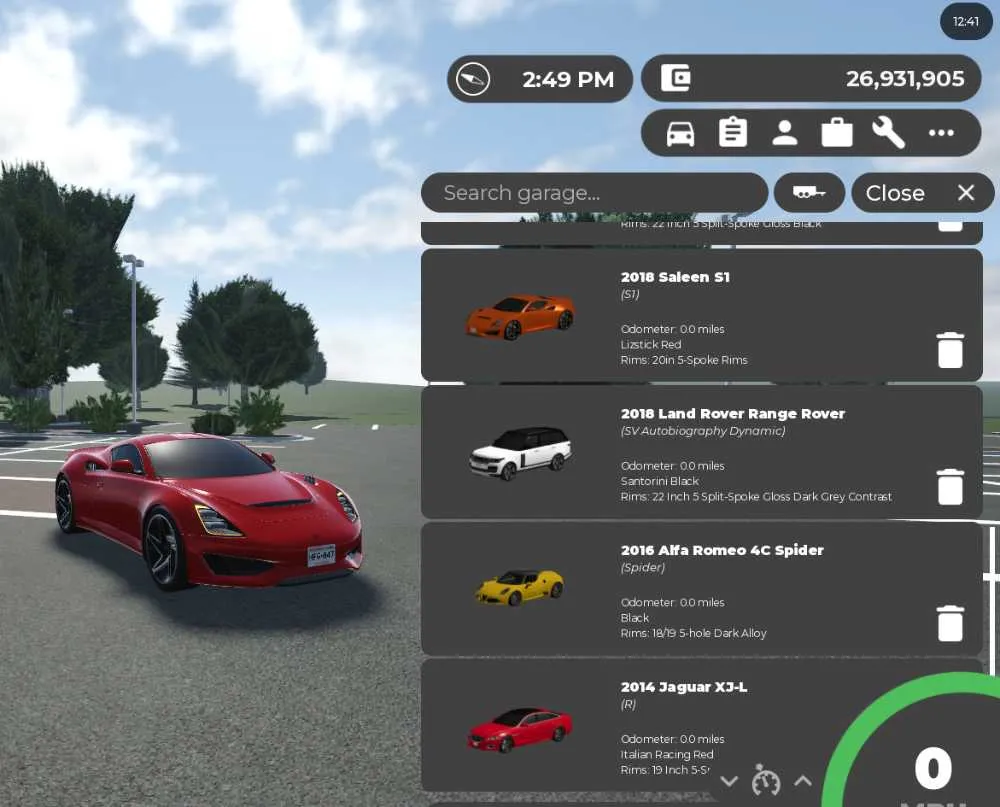
Task: Click the 26,931,905 money balance
Action: pyautogui.click(x=905, y=78)
